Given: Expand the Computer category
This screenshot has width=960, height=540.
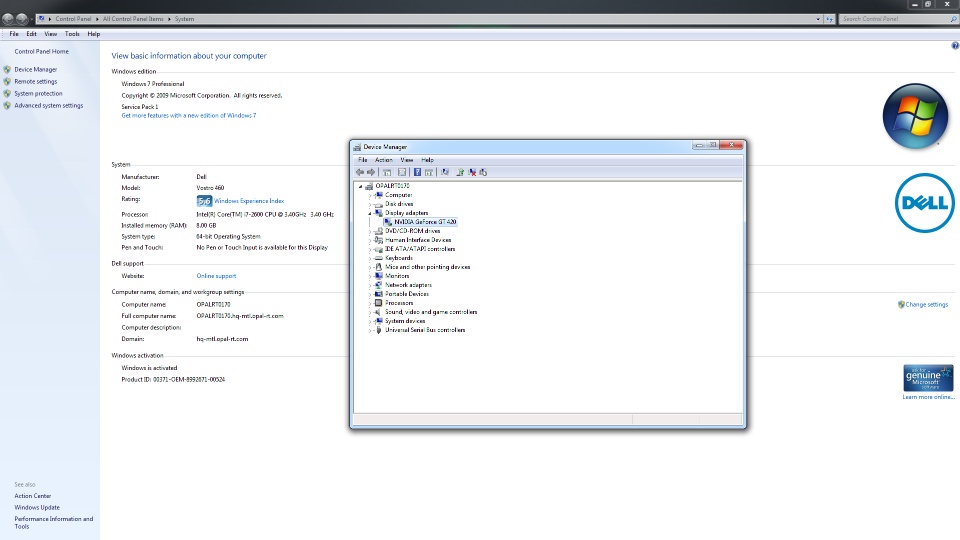Looking at the screenshot, I should 370,195.
